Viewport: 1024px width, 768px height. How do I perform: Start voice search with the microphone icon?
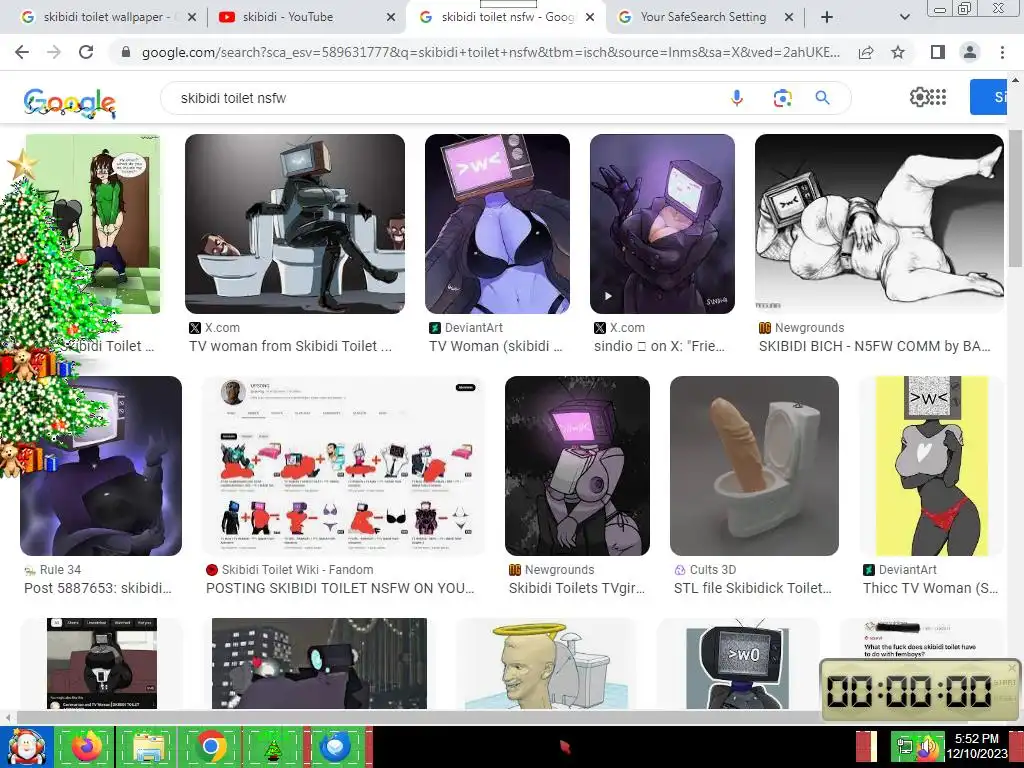[x=737, y=98]
